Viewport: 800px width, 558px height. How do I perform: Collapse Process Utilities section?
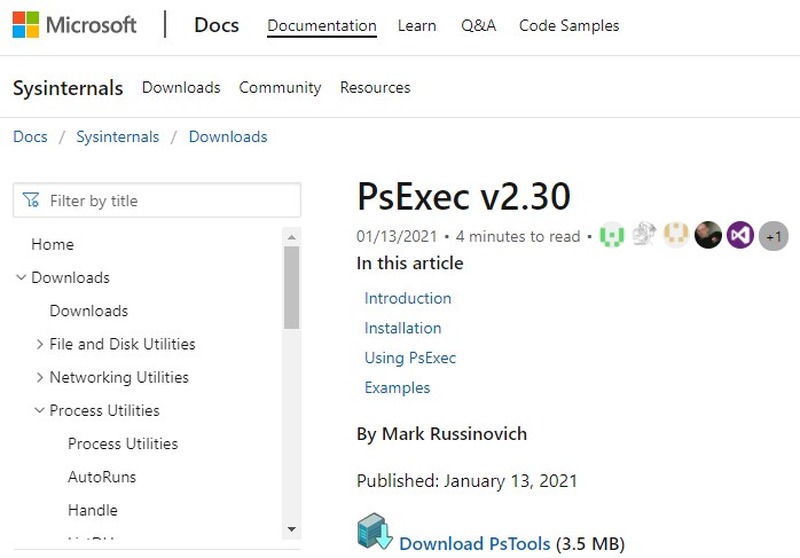(x=40, y=410)
